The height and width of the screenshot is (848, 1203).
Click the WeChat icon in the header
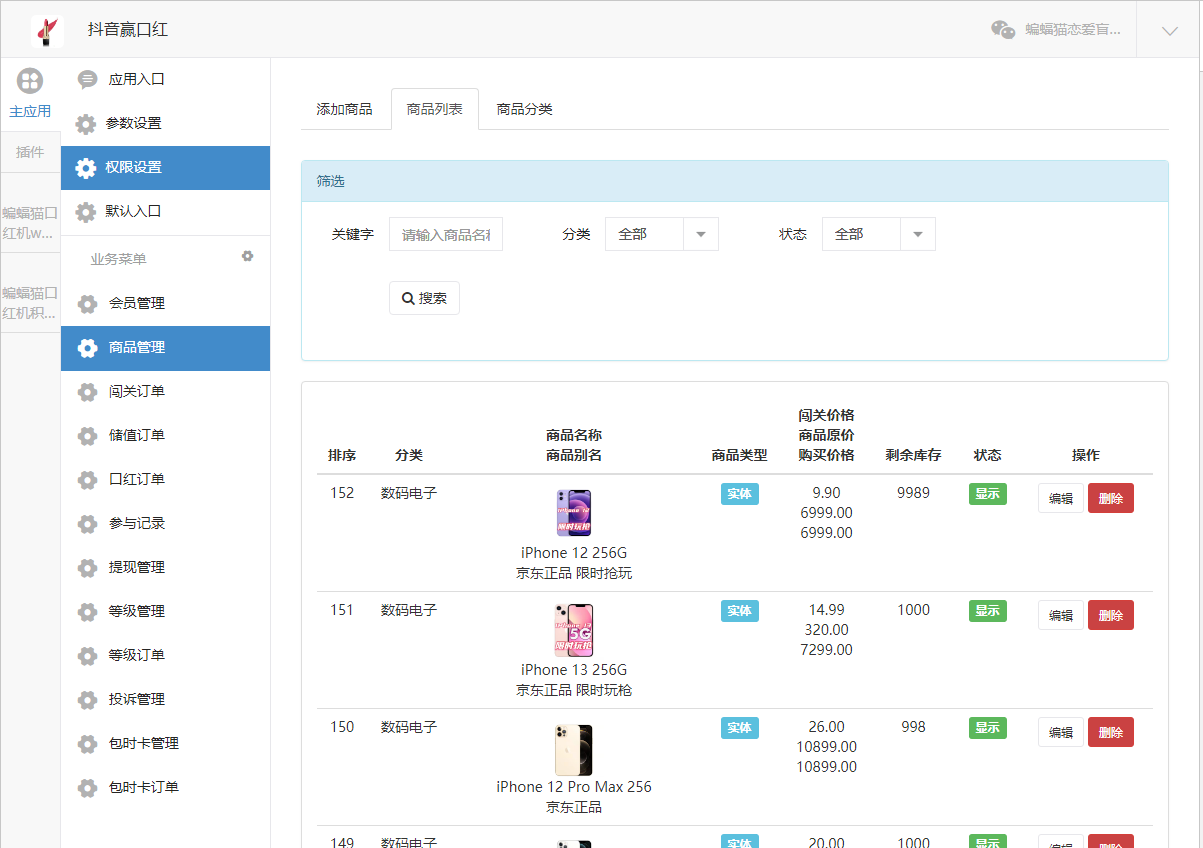click(x=1003, y=30)
